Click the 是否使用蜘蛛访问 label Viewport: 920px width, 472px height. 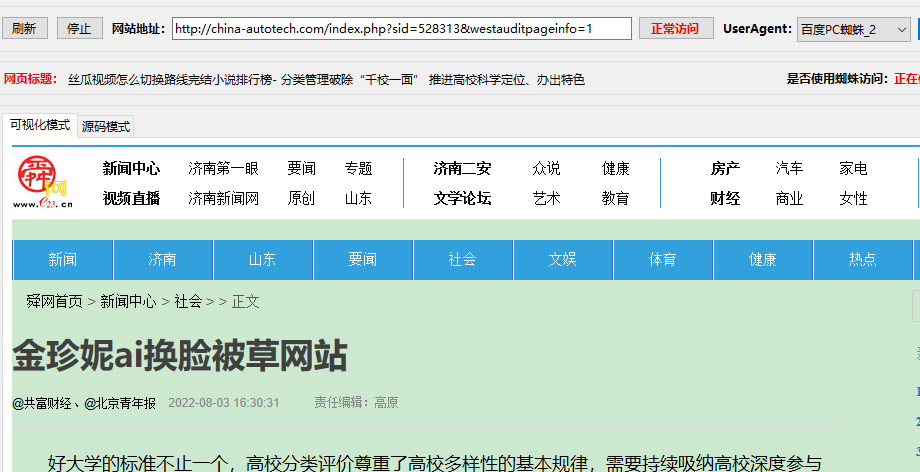[x=837, y=79]
